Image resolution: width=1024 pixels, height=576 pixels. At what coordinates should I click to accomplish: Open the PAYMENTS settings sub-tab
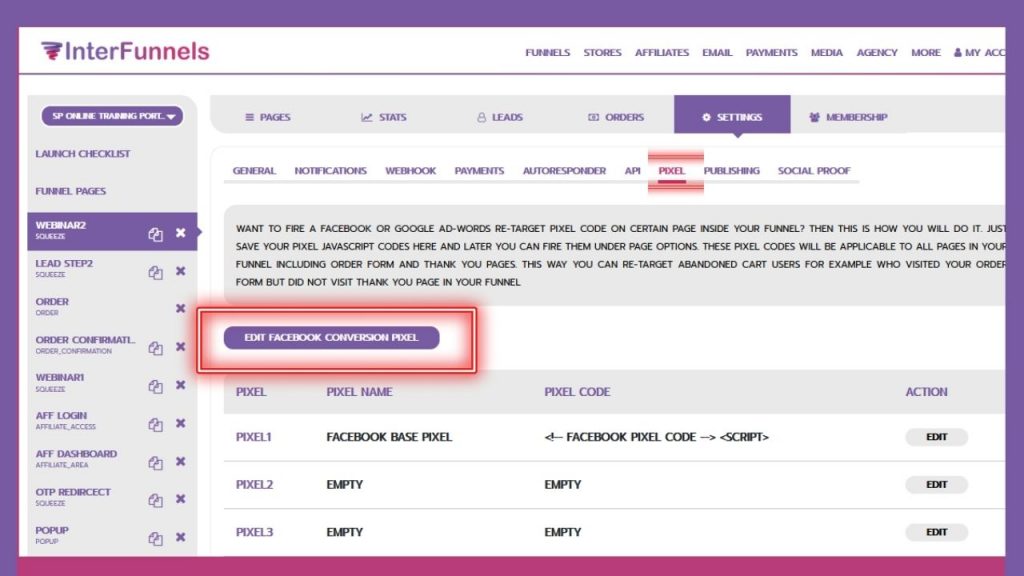[x=479, y=170]
